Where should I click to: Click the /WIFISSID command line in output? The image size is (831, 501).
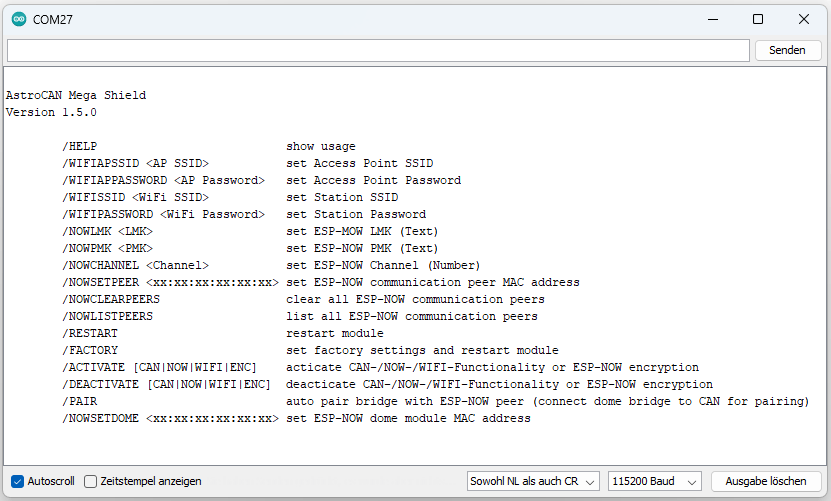click(230, 197)
